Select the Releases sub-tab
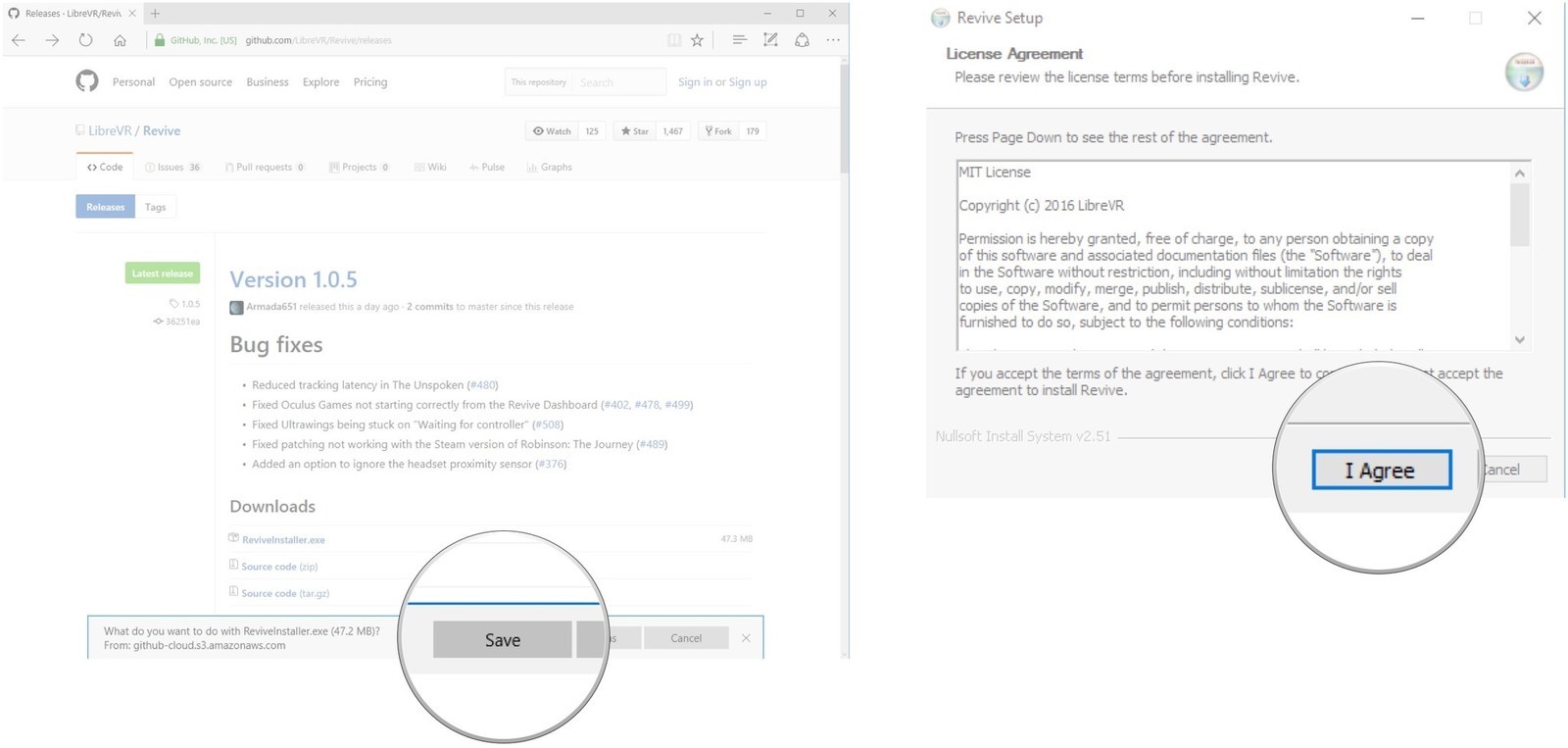The height and width of the screenshot is (748, 1568). 105,207
